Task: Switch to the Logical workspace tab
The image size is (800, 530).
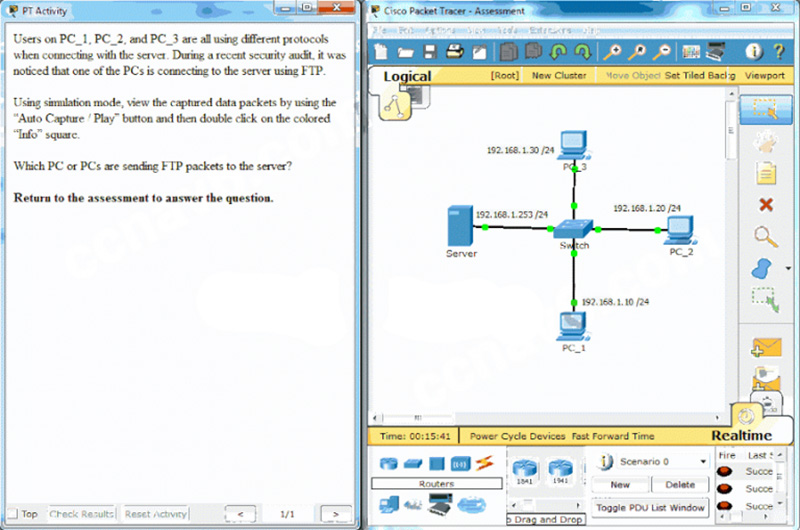Action: click(x=407, y=76)
